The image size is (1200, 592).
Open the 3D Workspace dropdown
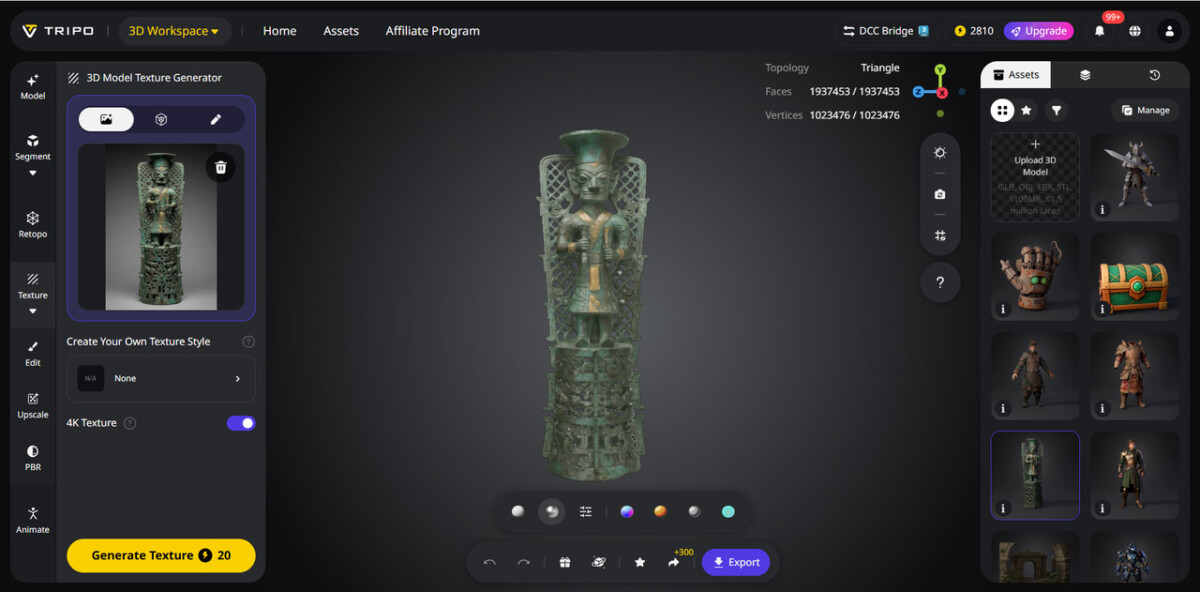click(x=174, y=31)
